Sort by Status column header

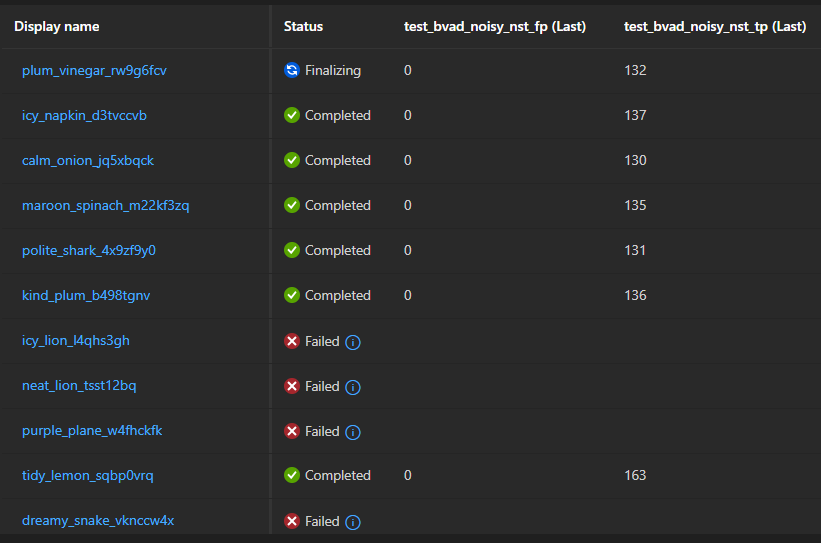(x=303, y=27)
